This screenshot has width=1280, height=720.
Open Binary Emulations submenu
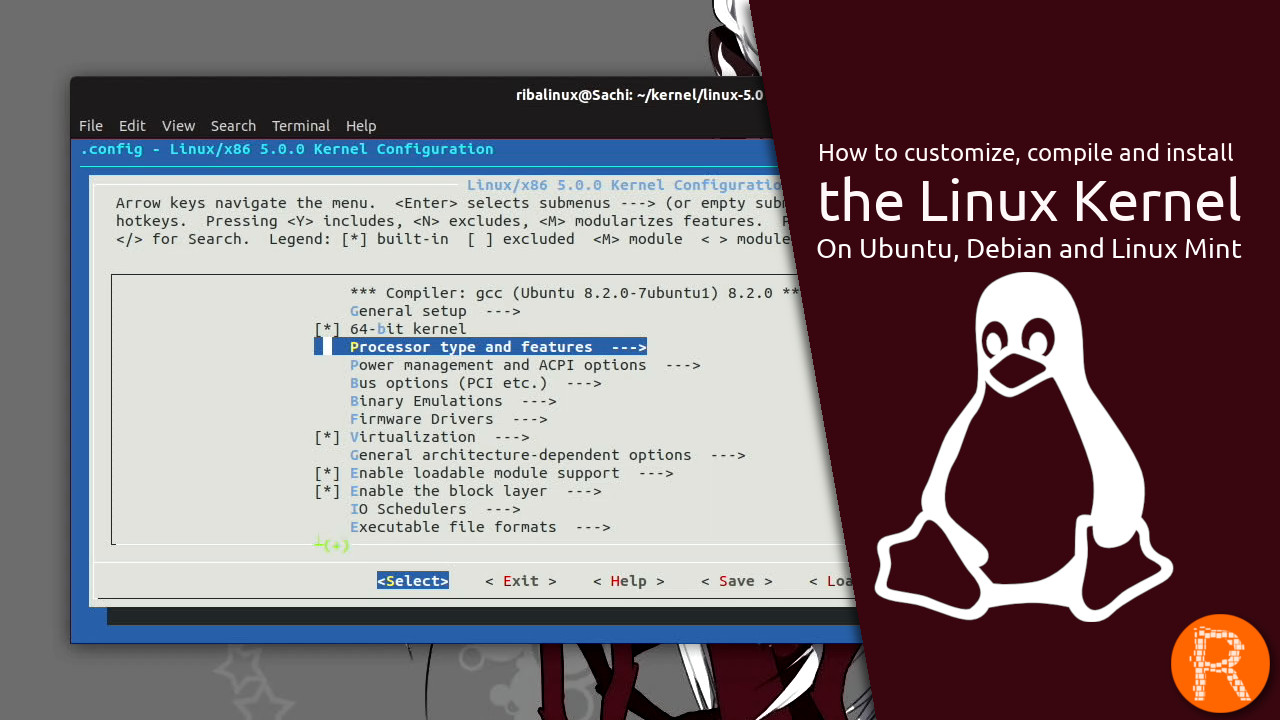click(x=453, y=401)
